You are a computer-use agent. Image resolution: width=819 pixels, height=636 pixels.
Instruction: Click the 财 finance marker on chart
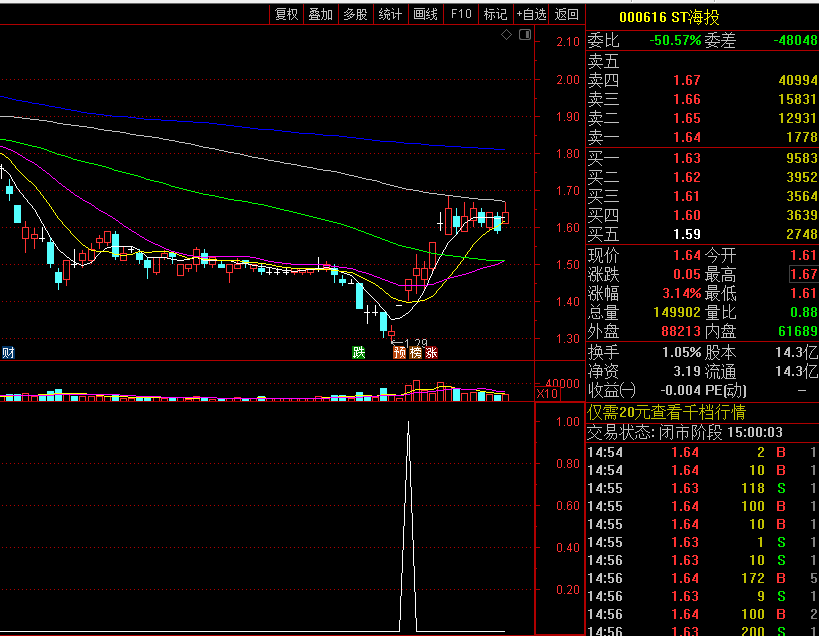click(x=8, y=353)
